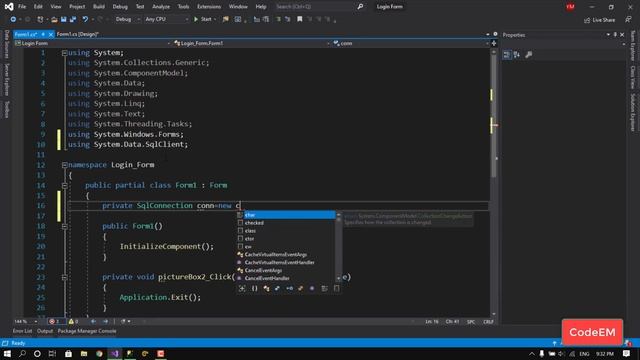Click the IntelliSense list scrollbar
This screenshot has height=360, width=640.
(x=338, y=247)
